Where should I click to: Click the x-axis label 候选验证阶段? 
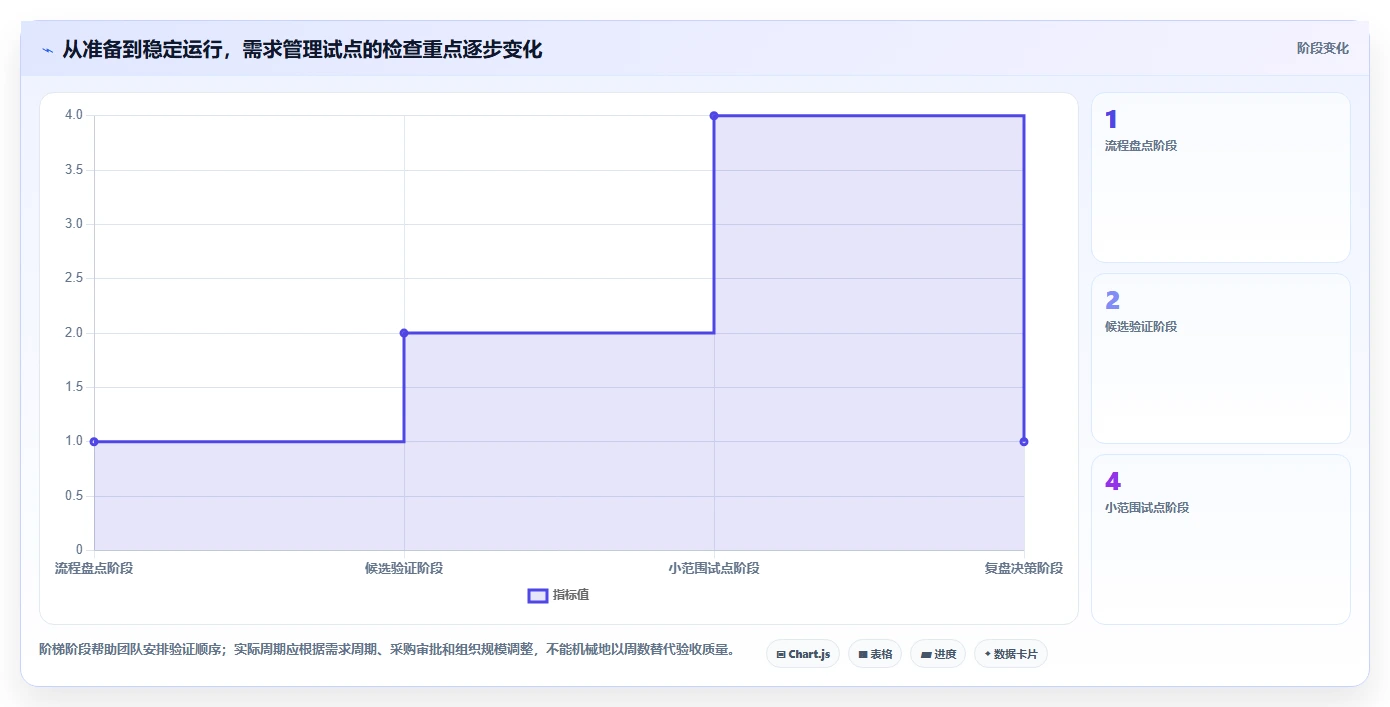404,568
